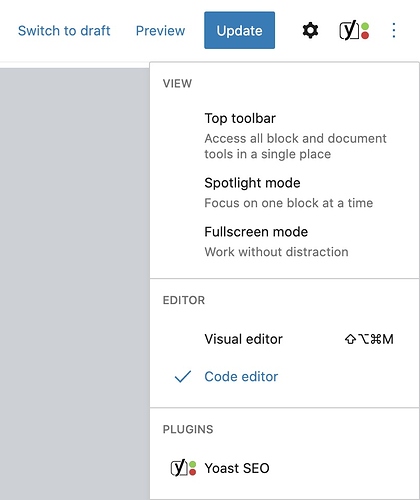
Task: Click 'Focus on one block at a time' description
Action: (x=289, y=203)
